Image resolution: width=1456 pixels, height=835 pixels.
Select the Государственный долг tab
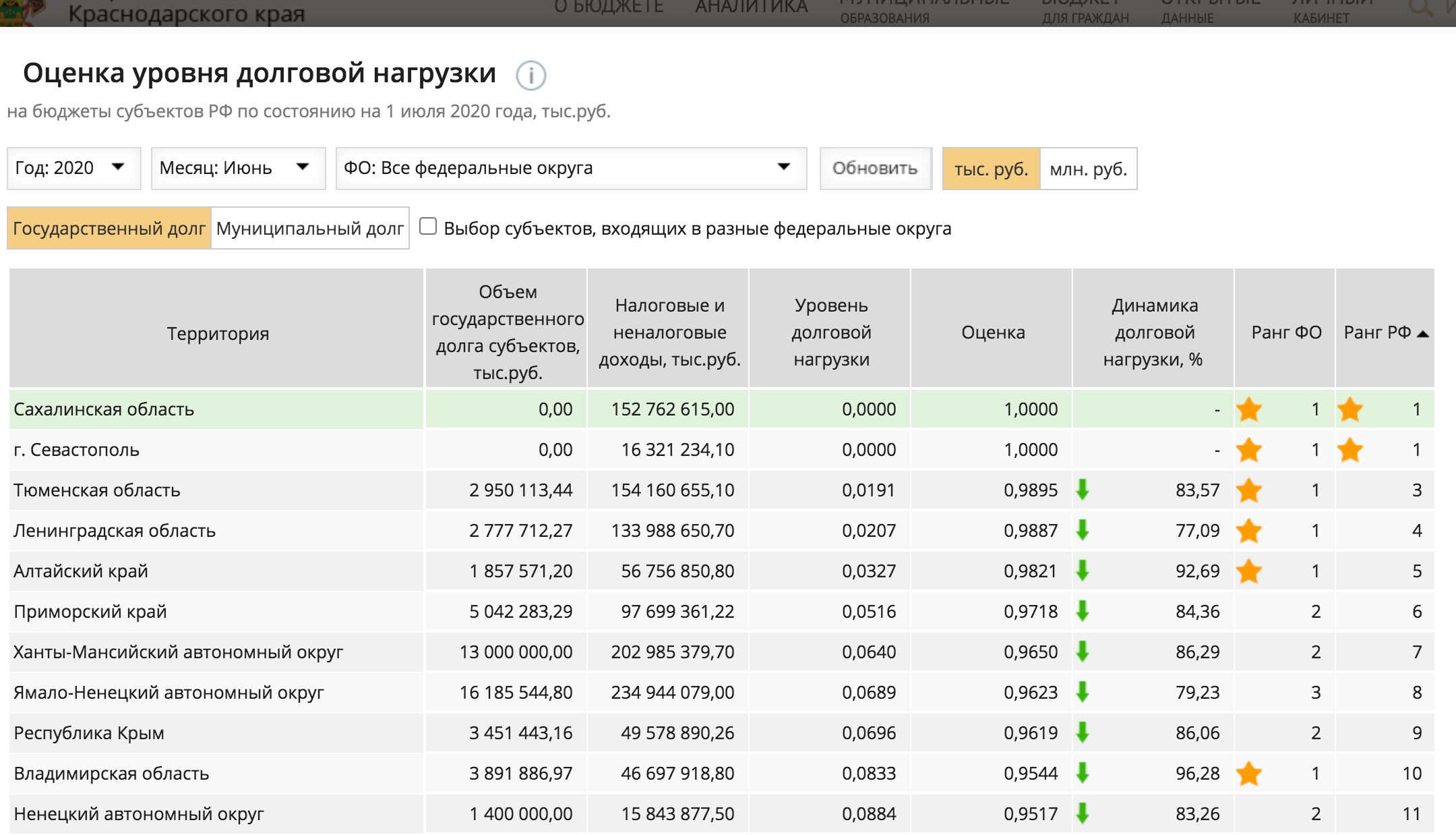pyautogui.click(x=109, y=229)
